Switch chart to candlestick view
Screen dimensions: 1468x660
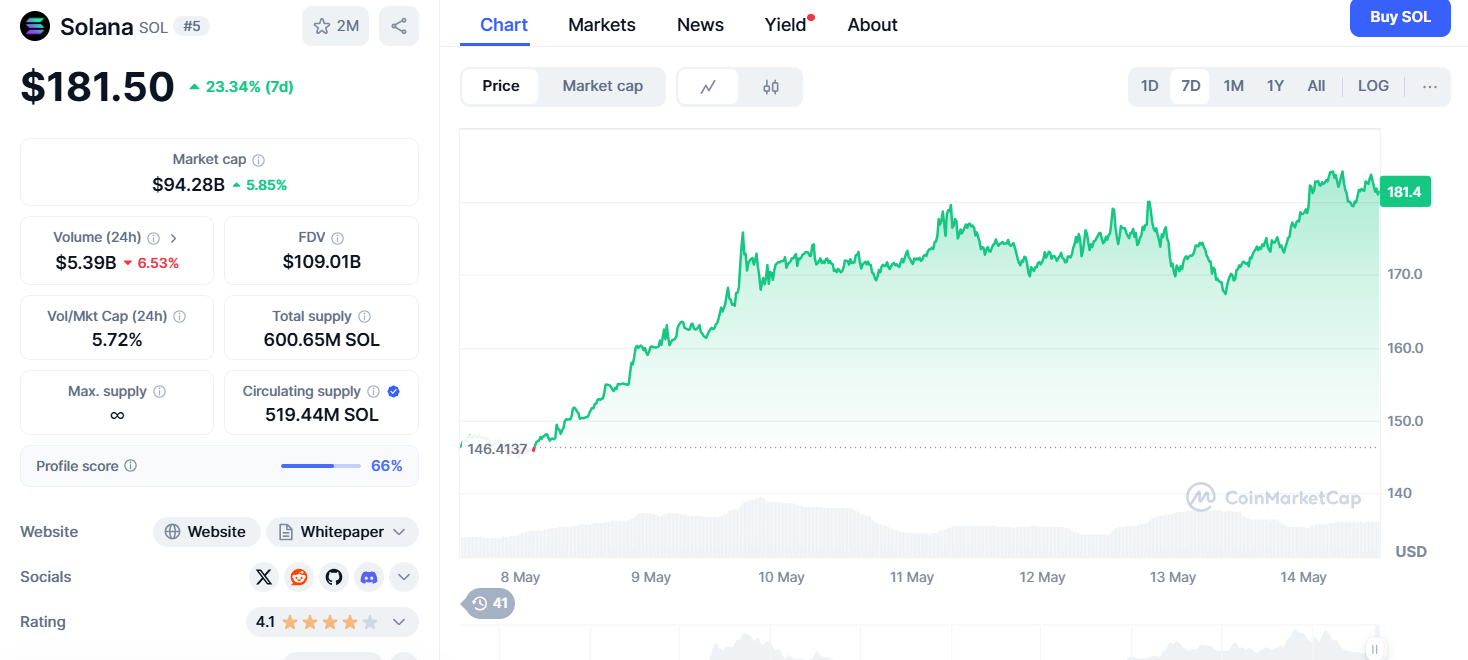point(770,87)
